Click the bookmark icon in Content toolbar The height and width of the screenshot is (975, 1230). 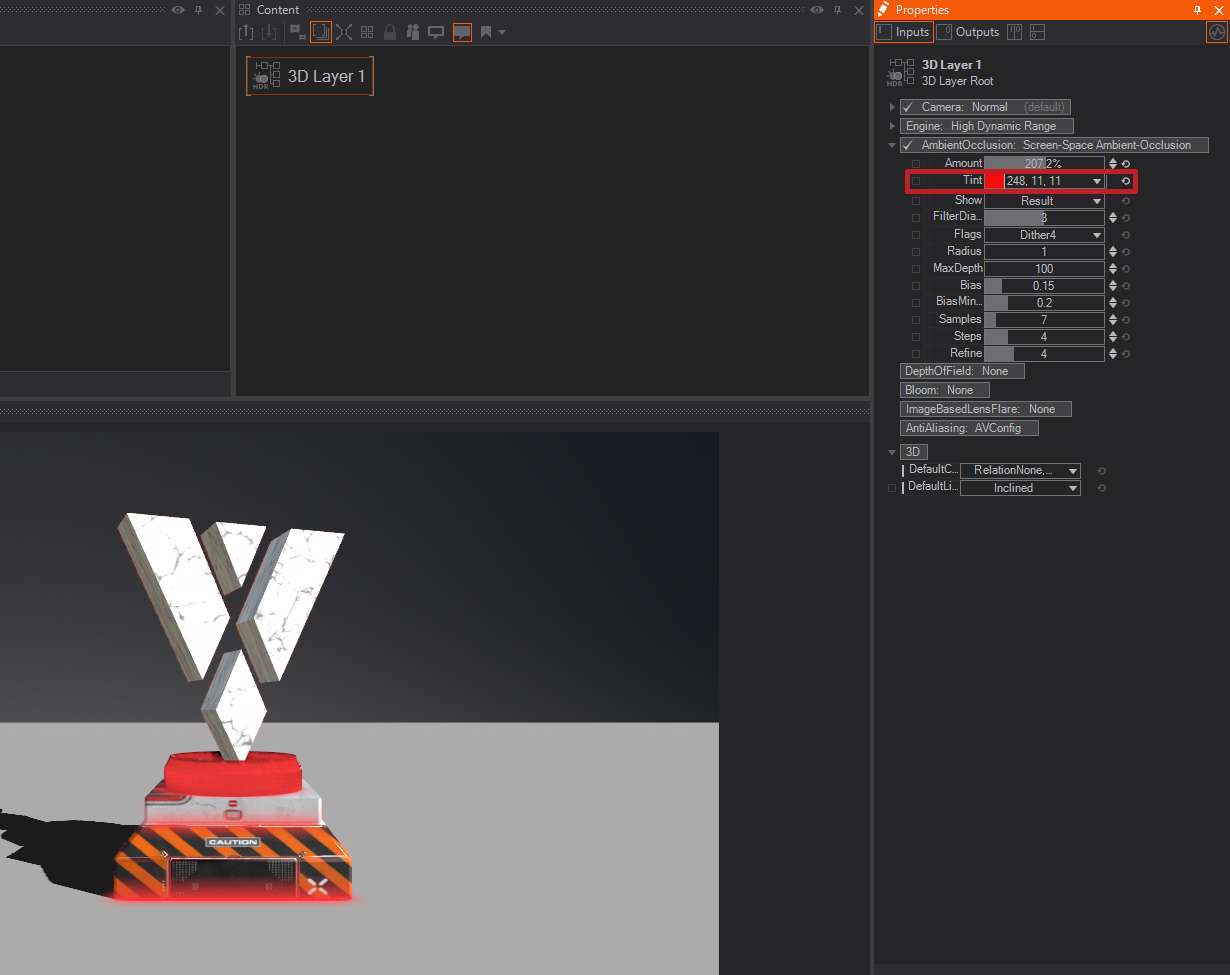click(486, 32)
